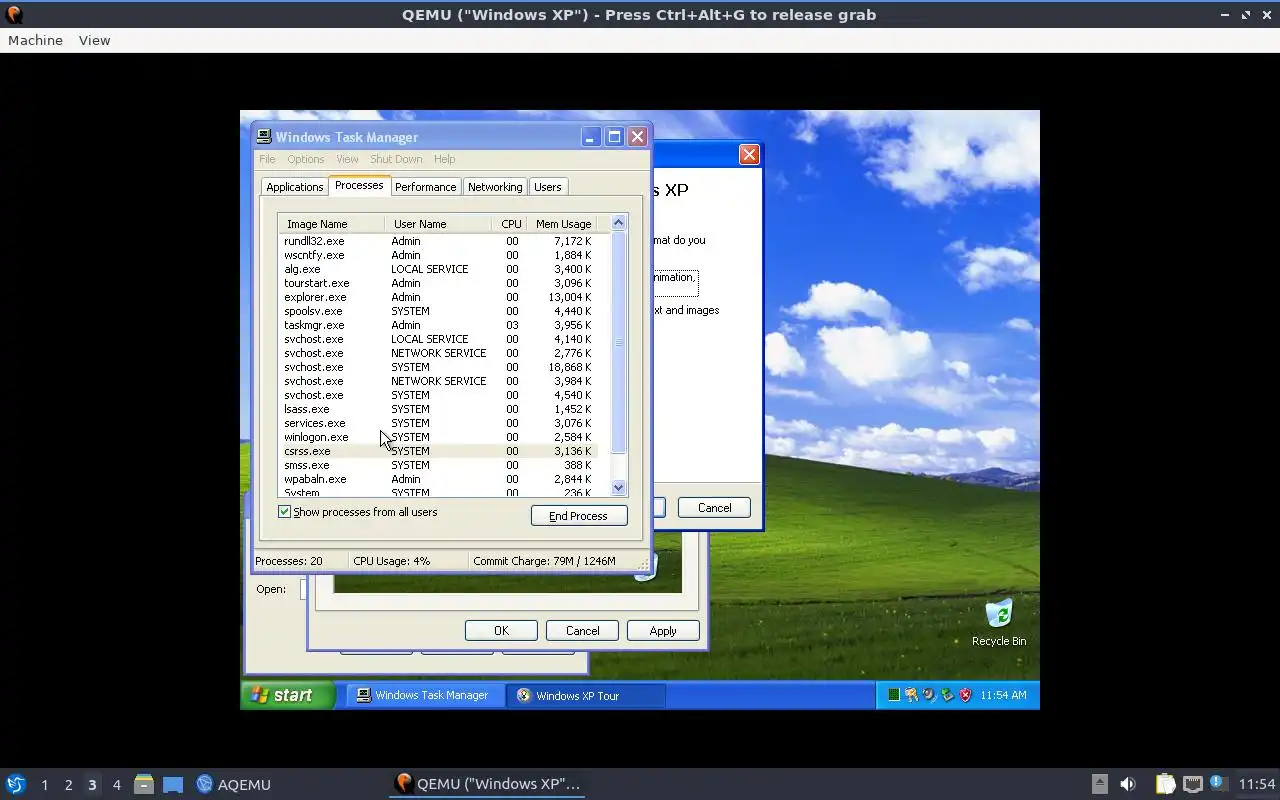The width and height of the screenshot is (1280, 800).
Task: Open the host panel application menu icon
Action: pyautogui.click(x=15, y=784)
